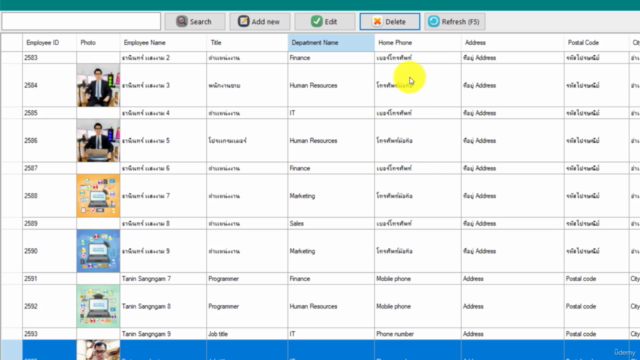640x360 pixels.
Task: Focus the search text box
Action: pyautogui.click(x=81, y=22)
